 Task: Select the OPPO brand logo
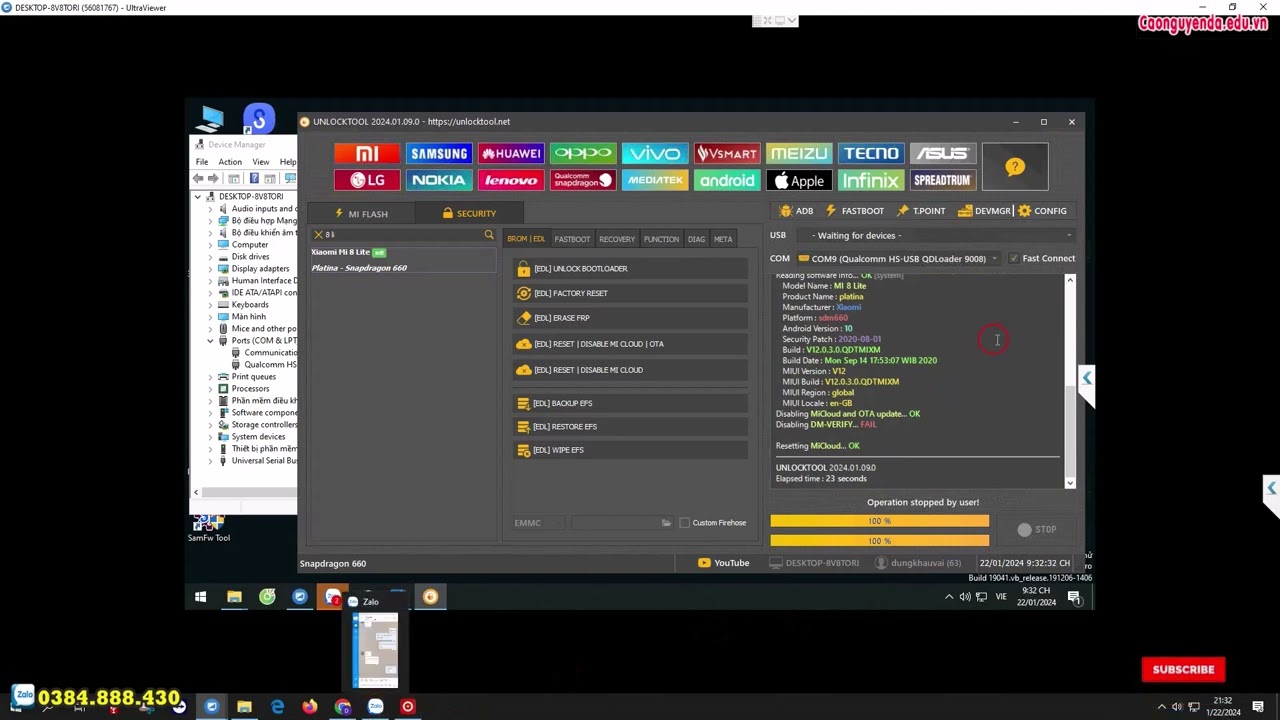point(583,153)
